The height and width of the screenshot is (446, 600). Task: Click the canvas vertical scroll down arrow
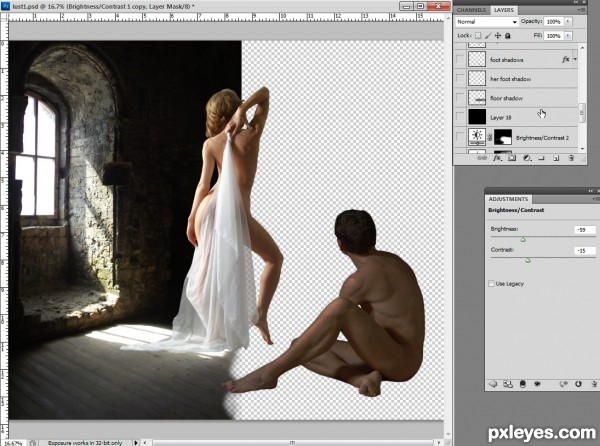pos(448,434)
